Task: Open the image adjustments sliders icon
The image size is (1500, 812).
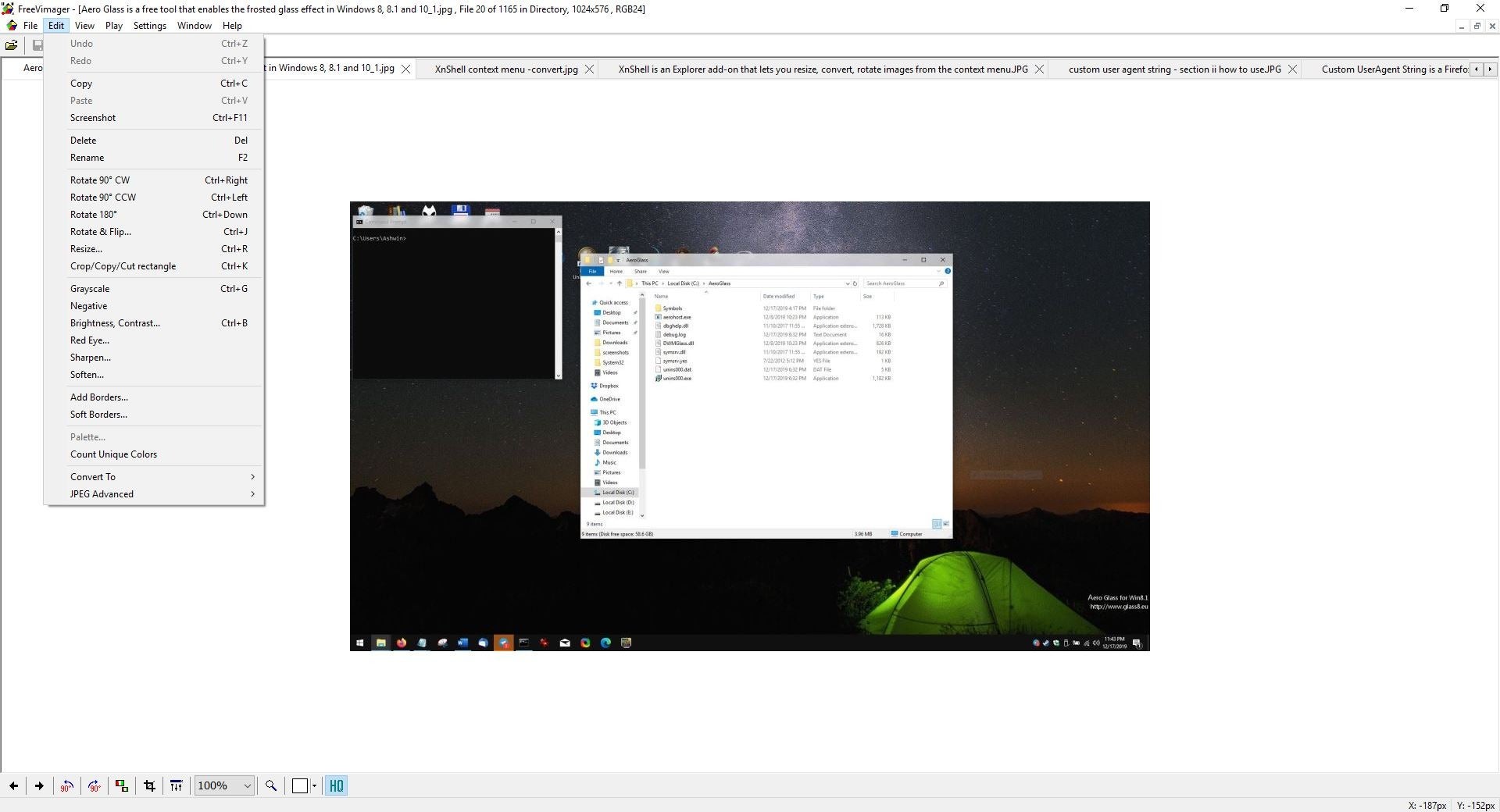Action: coord(177,785)
